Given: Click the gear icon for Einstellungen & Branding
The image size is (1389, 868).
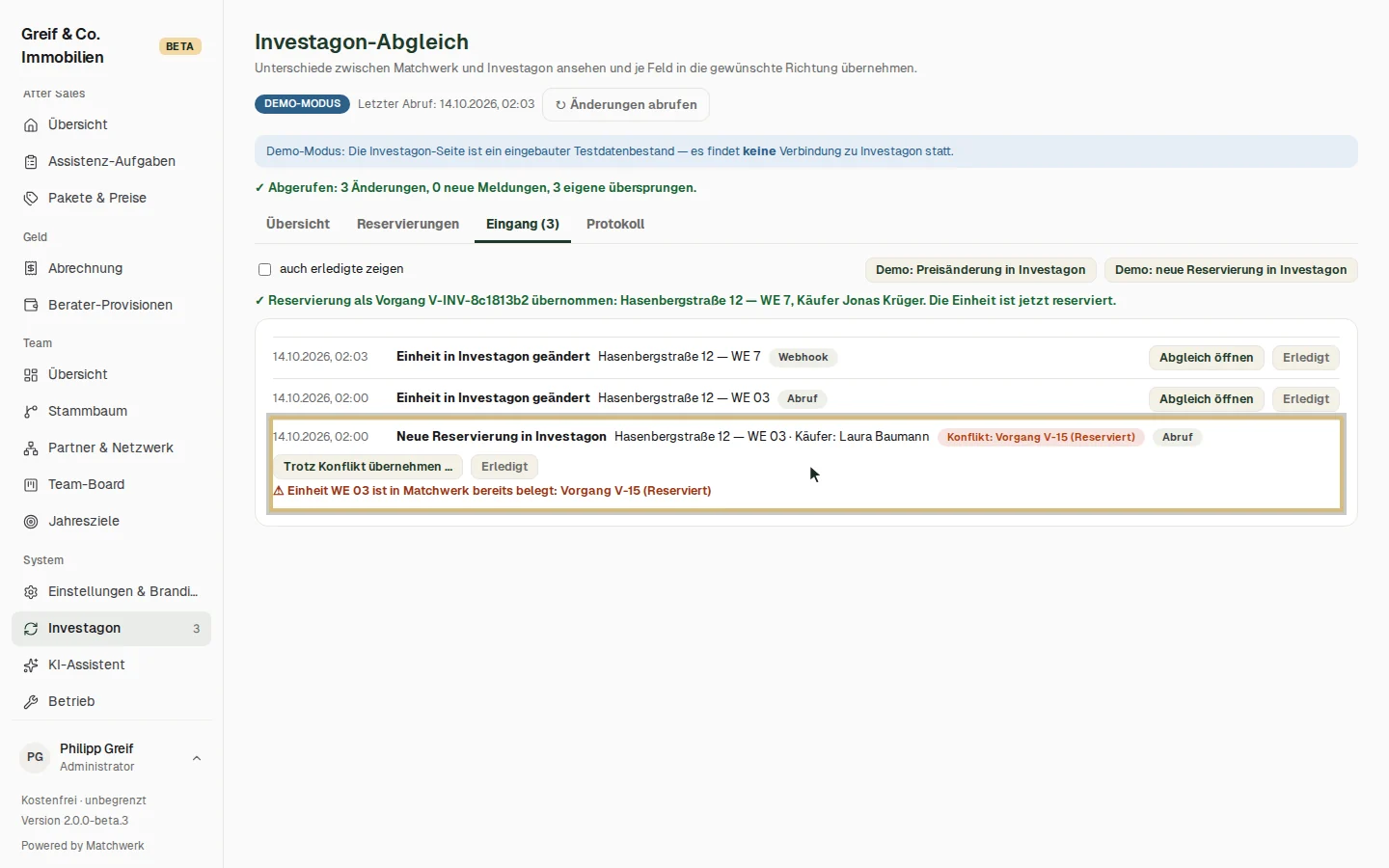Looking at the screenshot, I should (x=31, y=592).
